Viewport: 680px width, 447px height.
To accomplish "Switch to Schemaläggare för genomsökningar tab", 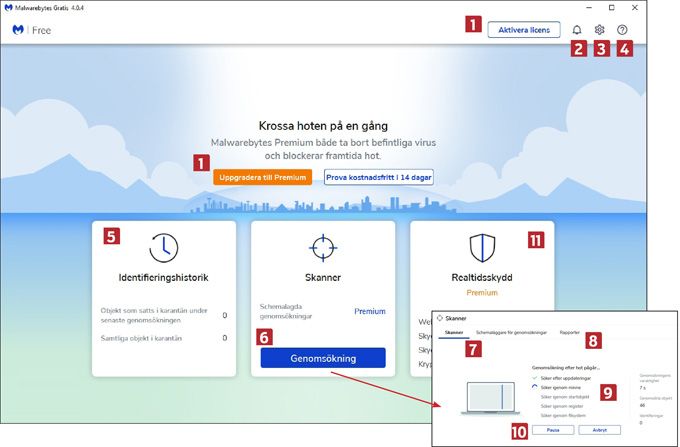I will point(512,333).
